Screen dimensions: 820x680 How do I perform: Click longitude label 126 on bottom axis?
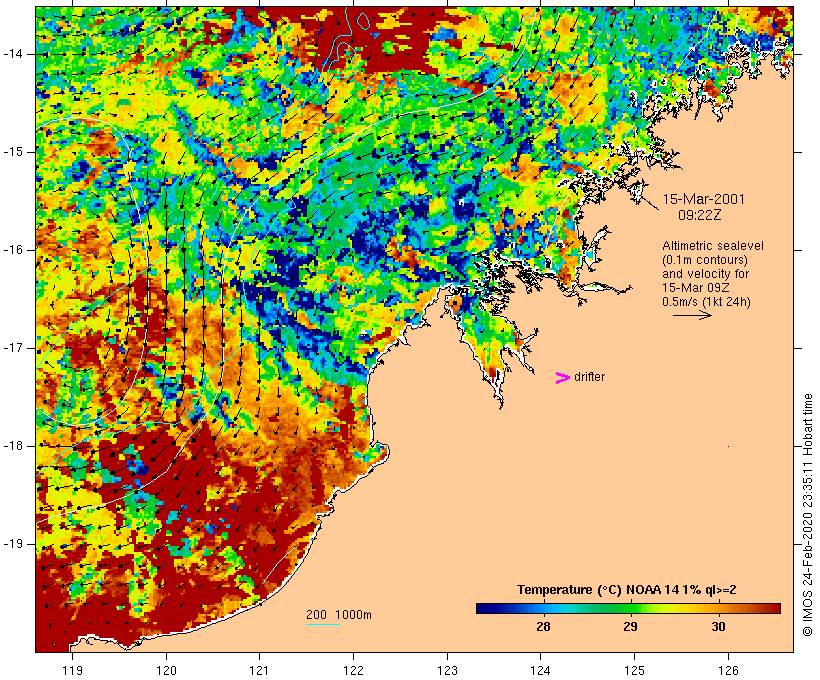tap(728, 670)
